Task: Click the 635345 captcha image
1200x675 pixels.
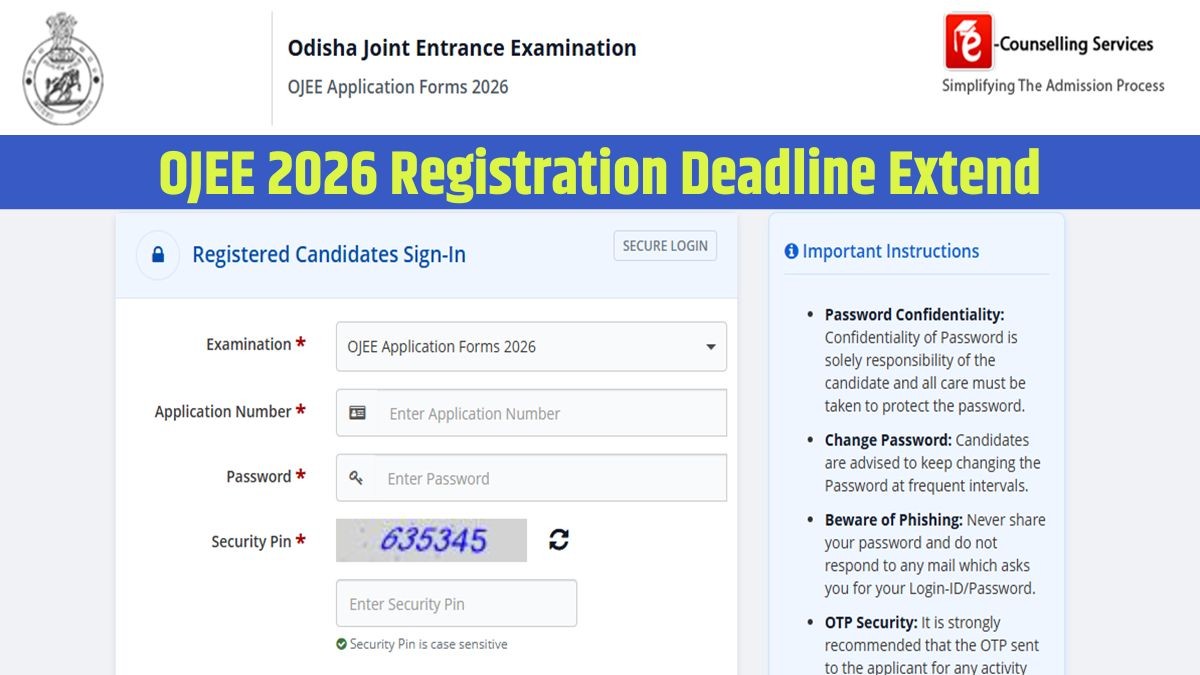Action: pyautogui.click(x=431, y=540)
